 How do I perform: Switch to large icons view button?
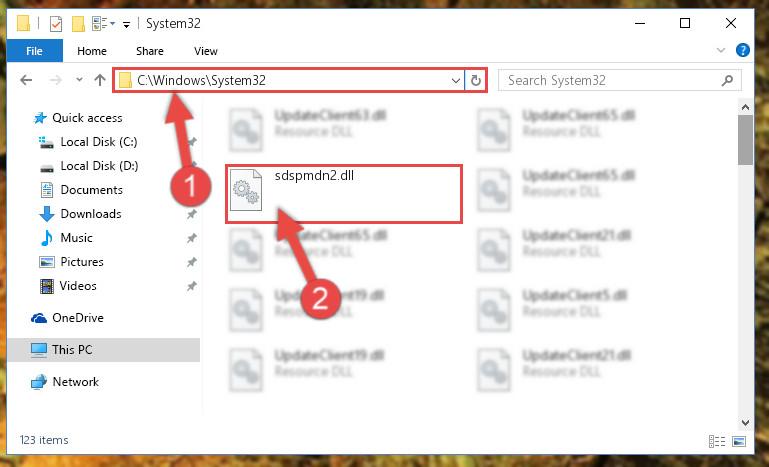pos(740,441)
